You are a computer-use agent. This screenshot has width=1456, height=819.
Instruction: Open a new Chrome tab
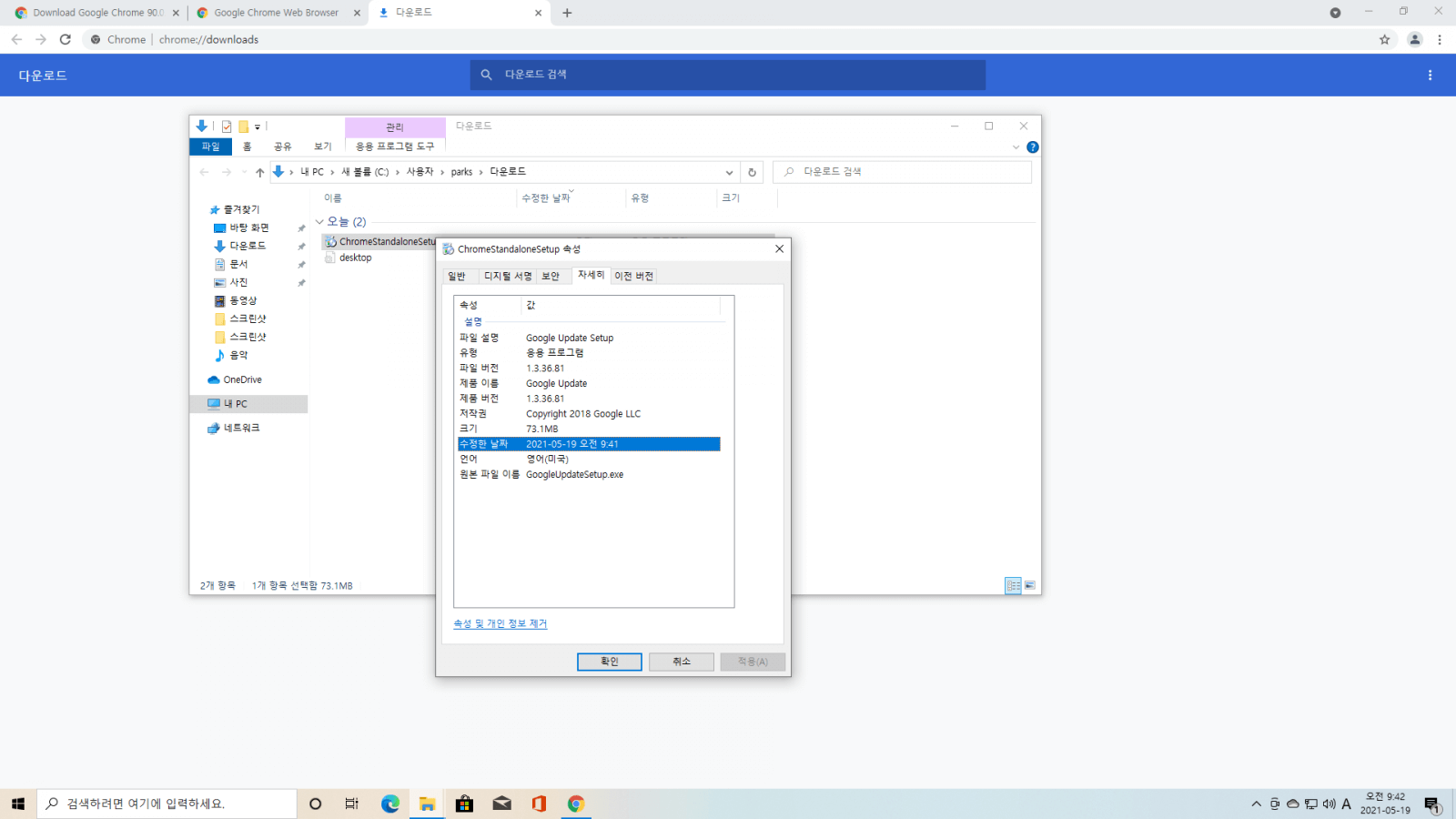tap(567, 13)
